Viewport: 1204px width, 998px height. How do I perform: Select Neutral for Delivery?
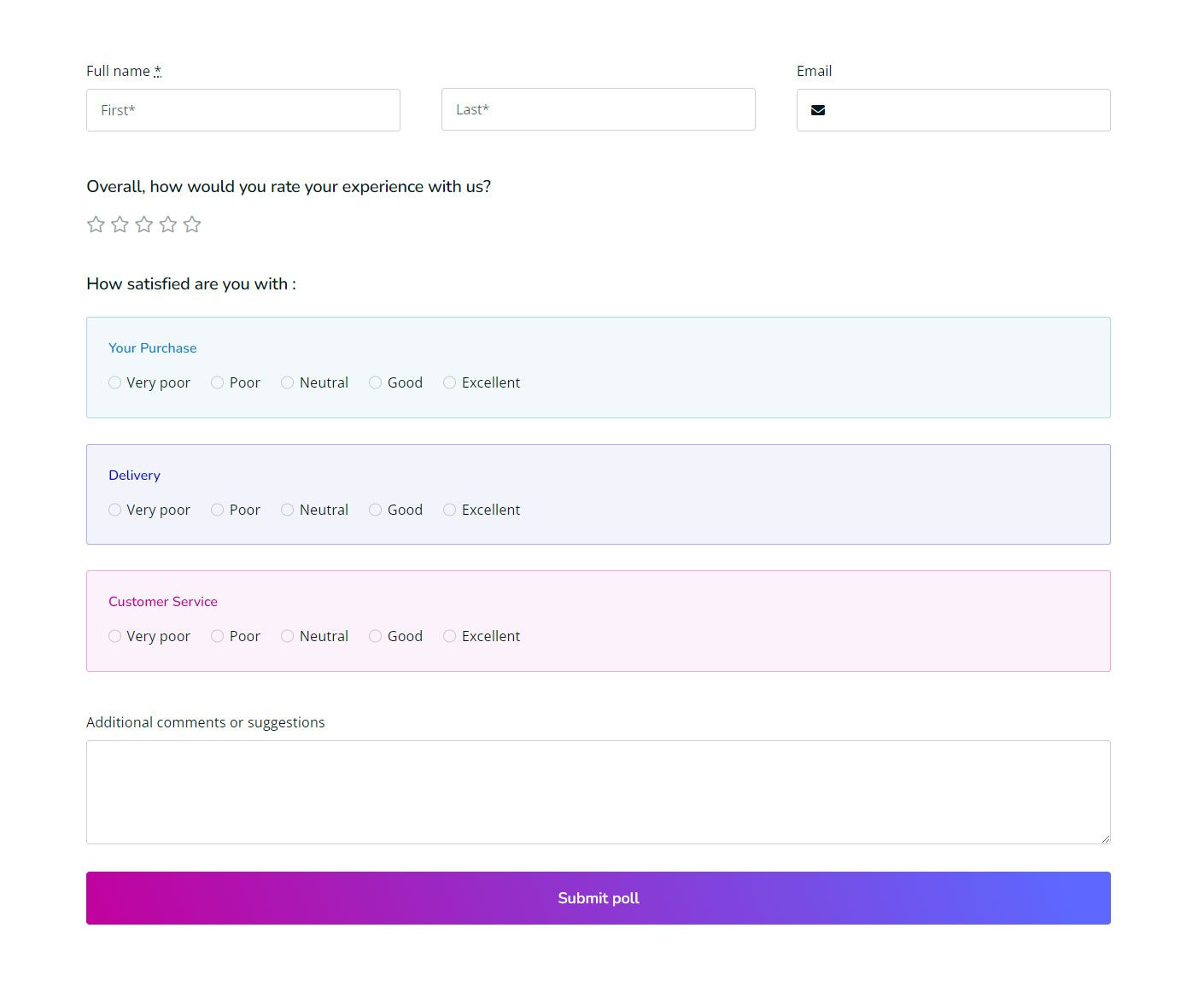click(x=287, y=510)
